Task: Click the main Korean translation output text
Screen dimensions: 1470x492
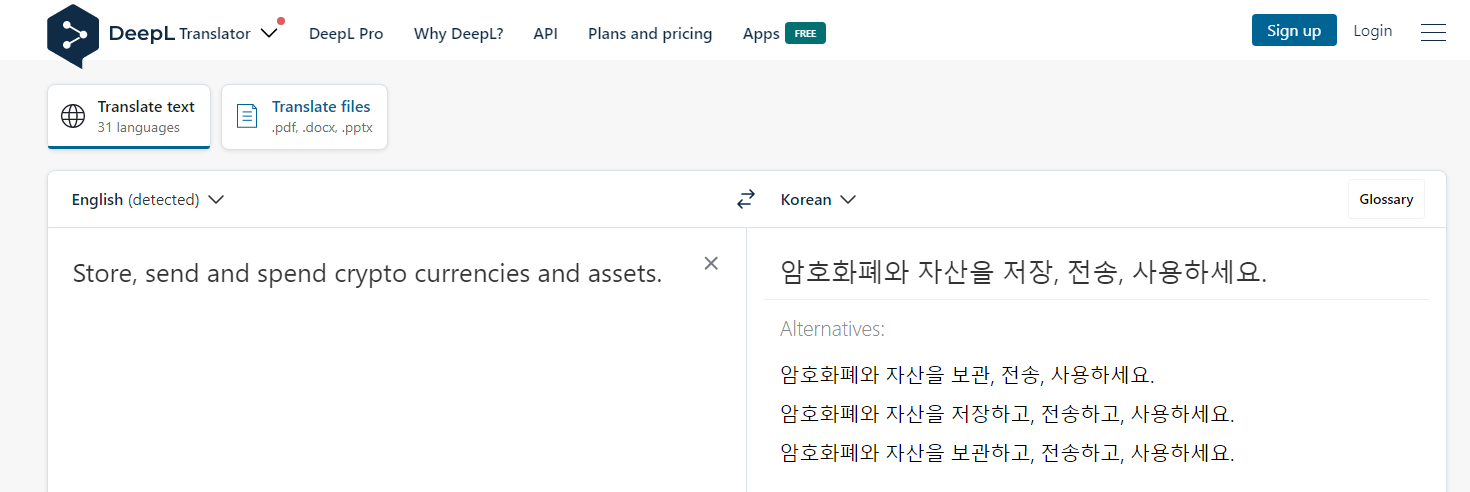Action: point(1024,272)
